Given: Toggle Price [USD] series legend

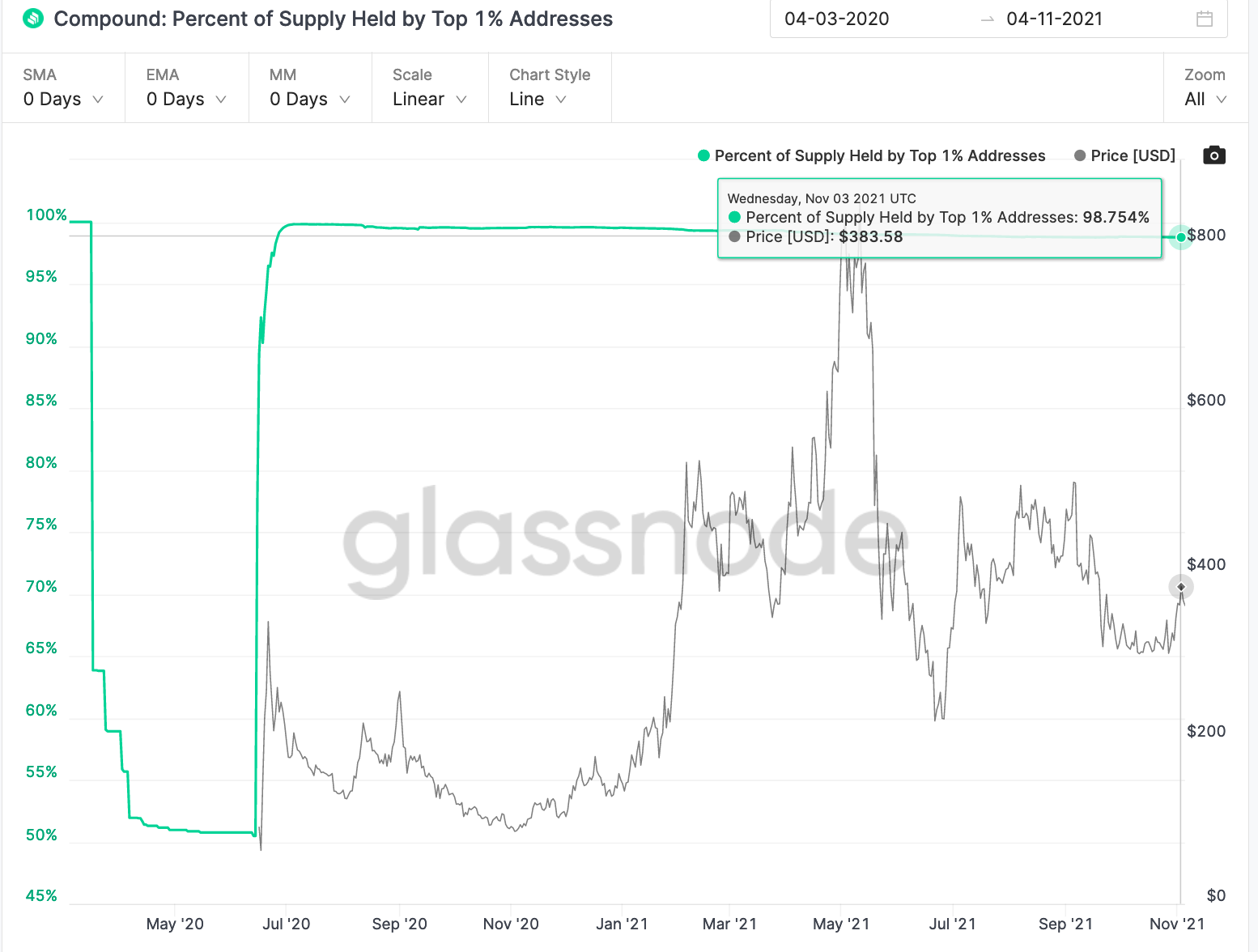Looking at the screenshot, I should point(1124,155).
